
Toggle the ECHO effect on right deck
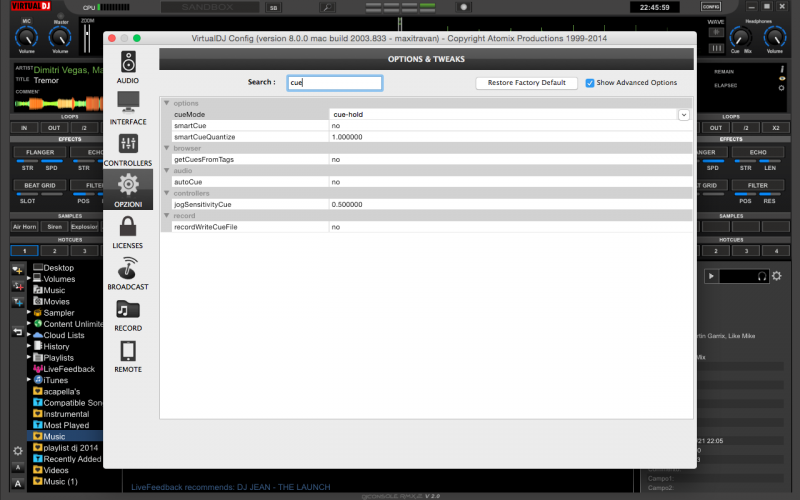tap(758, 152)
